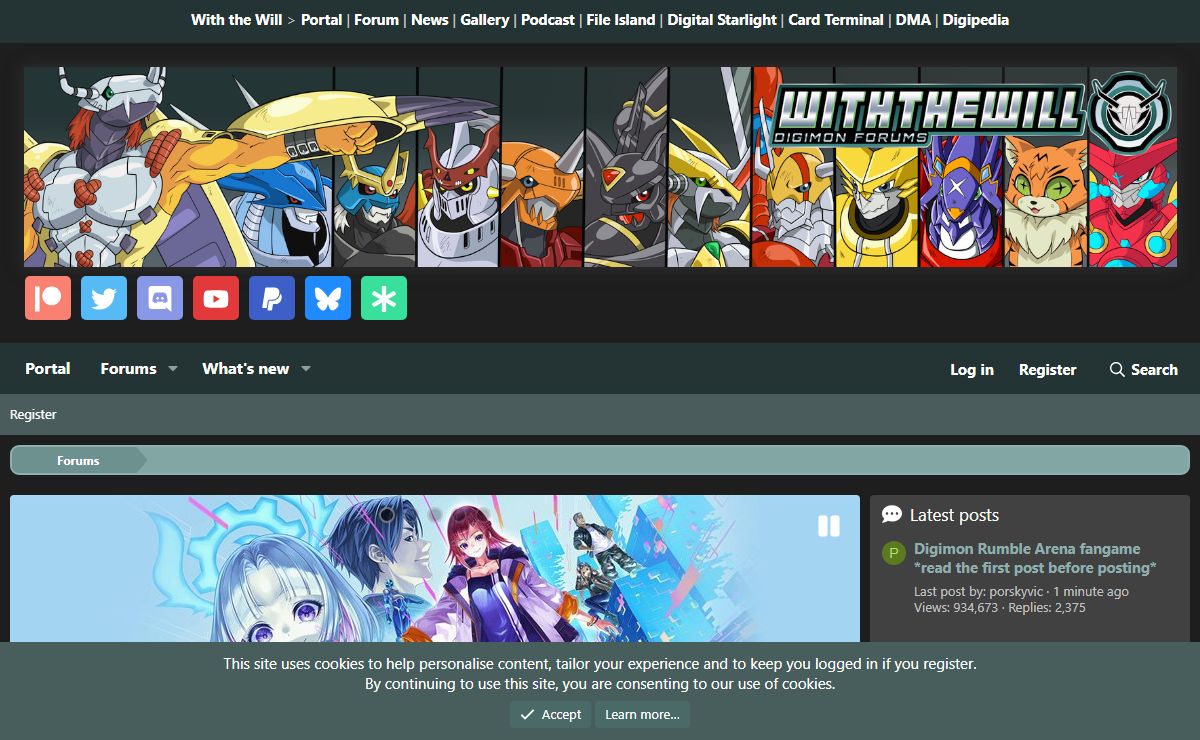Click the WithTheWill round logo emblem

tap(1129, 110)
